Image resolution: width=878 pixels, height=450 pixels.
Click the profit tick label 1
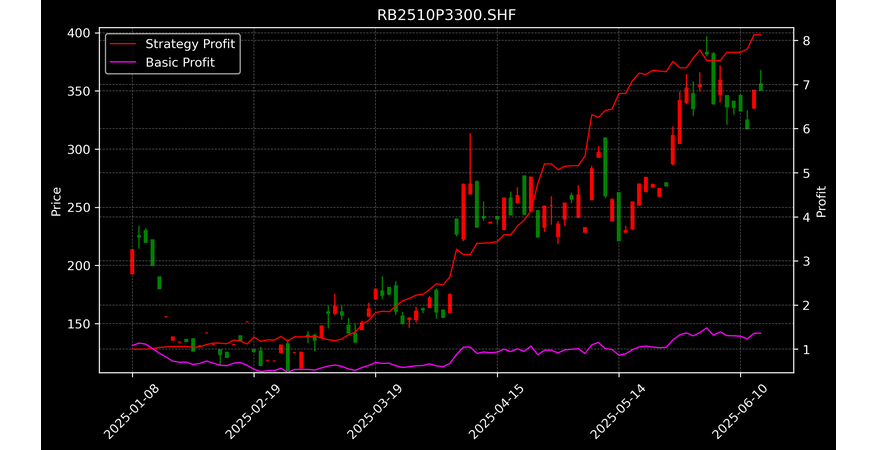point(807,350)
